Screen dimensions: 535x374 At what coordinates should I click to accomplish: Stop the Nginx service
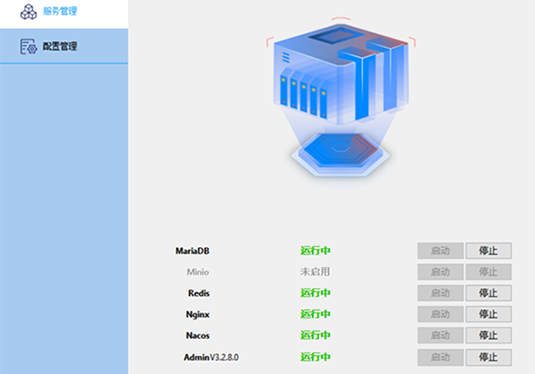[x=489, y=314]
